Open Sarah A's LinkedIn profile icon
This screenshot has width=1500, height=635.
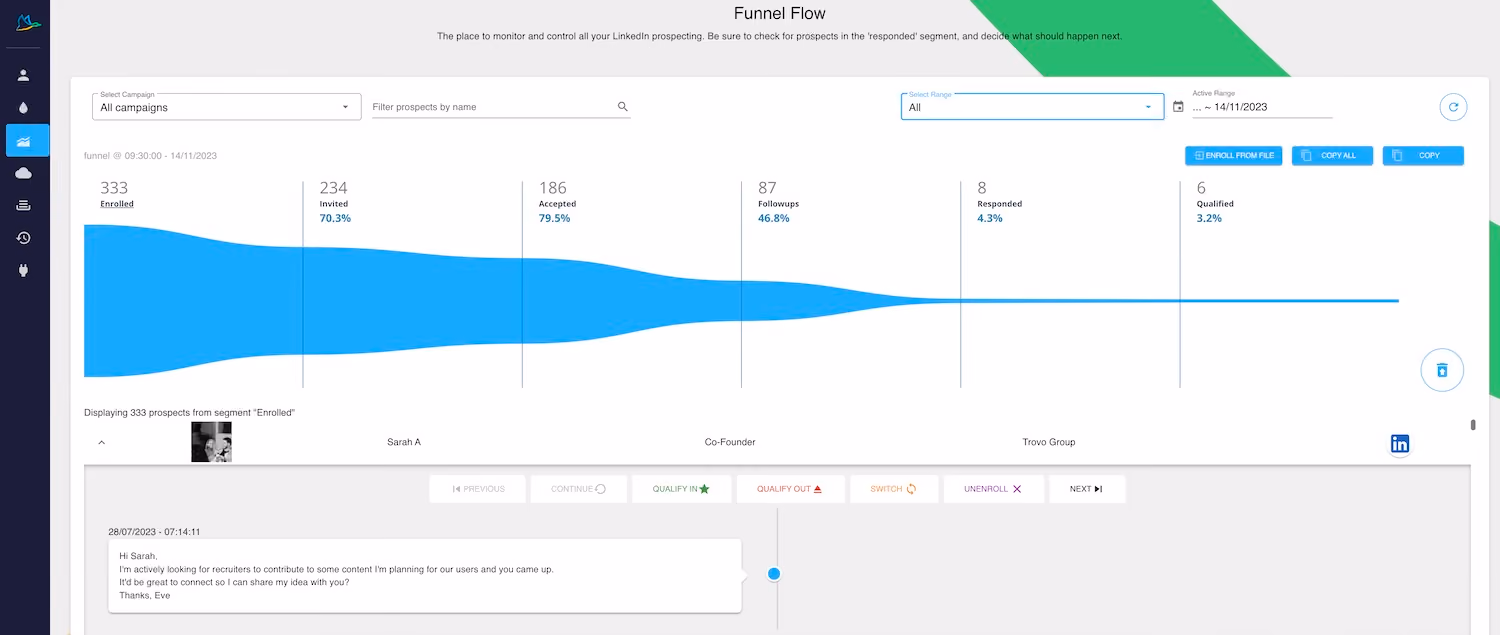tap(1400, 444)
